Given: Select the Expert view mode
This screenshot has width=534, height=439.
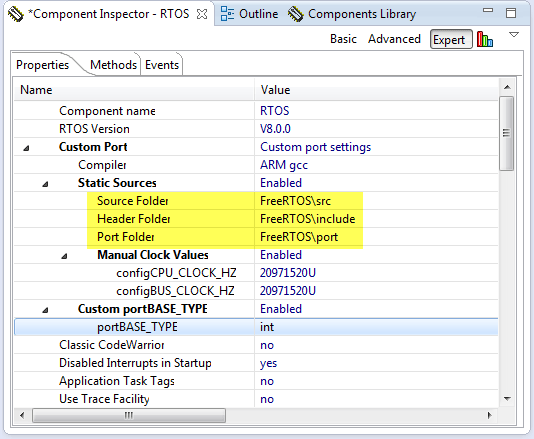Looking at the screenshot, I should click(451, 39).
